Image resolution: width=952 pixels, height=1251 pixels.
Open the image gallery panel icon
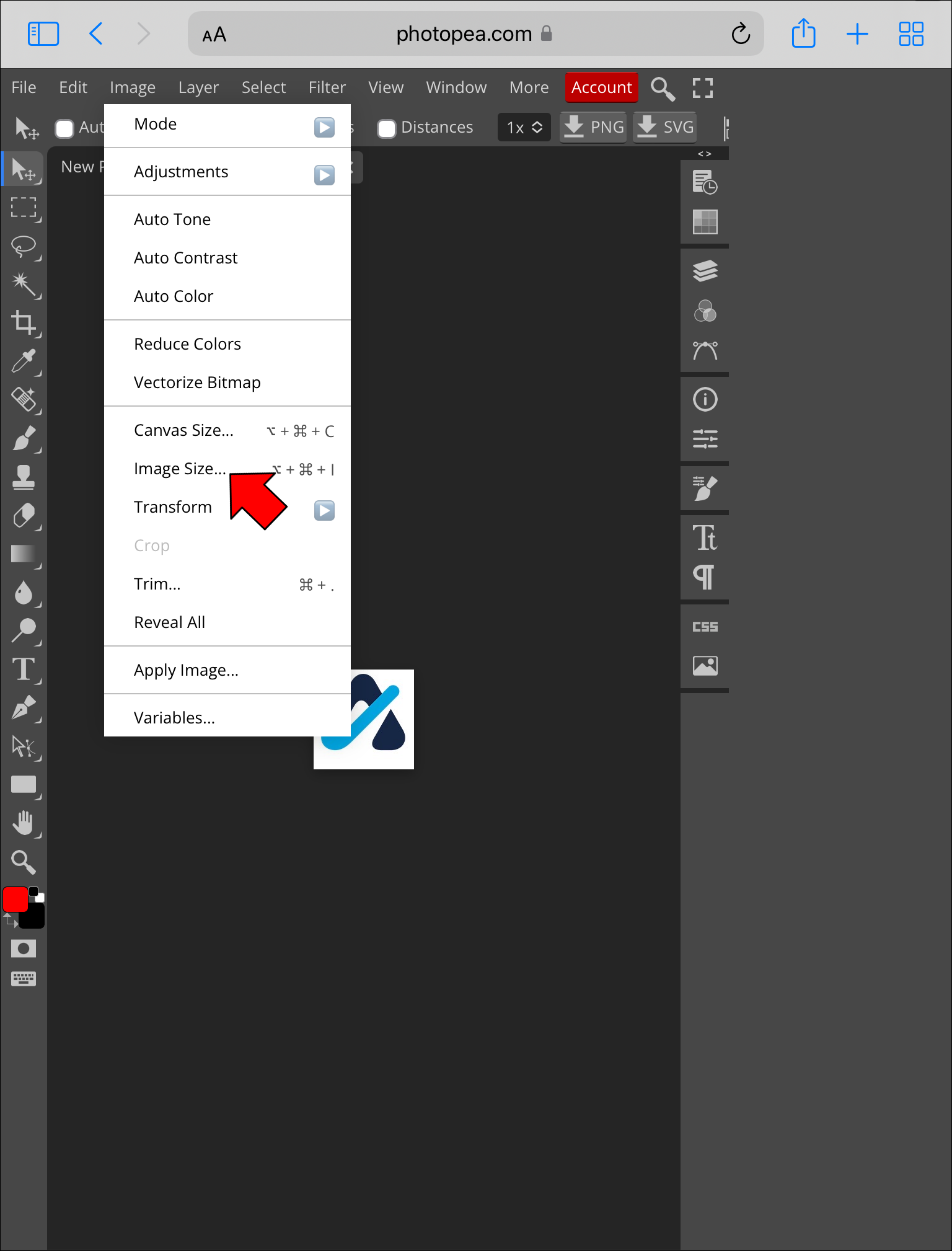(705, 666)
